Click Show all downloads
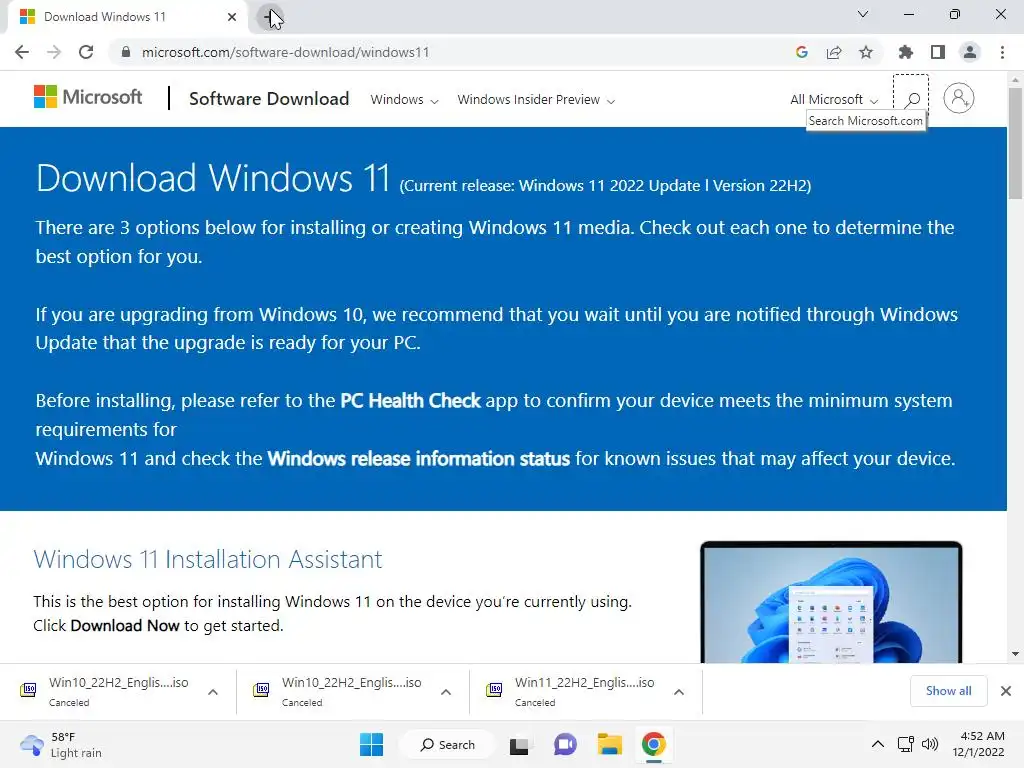The image size is (1024, 768). (948, 691)
